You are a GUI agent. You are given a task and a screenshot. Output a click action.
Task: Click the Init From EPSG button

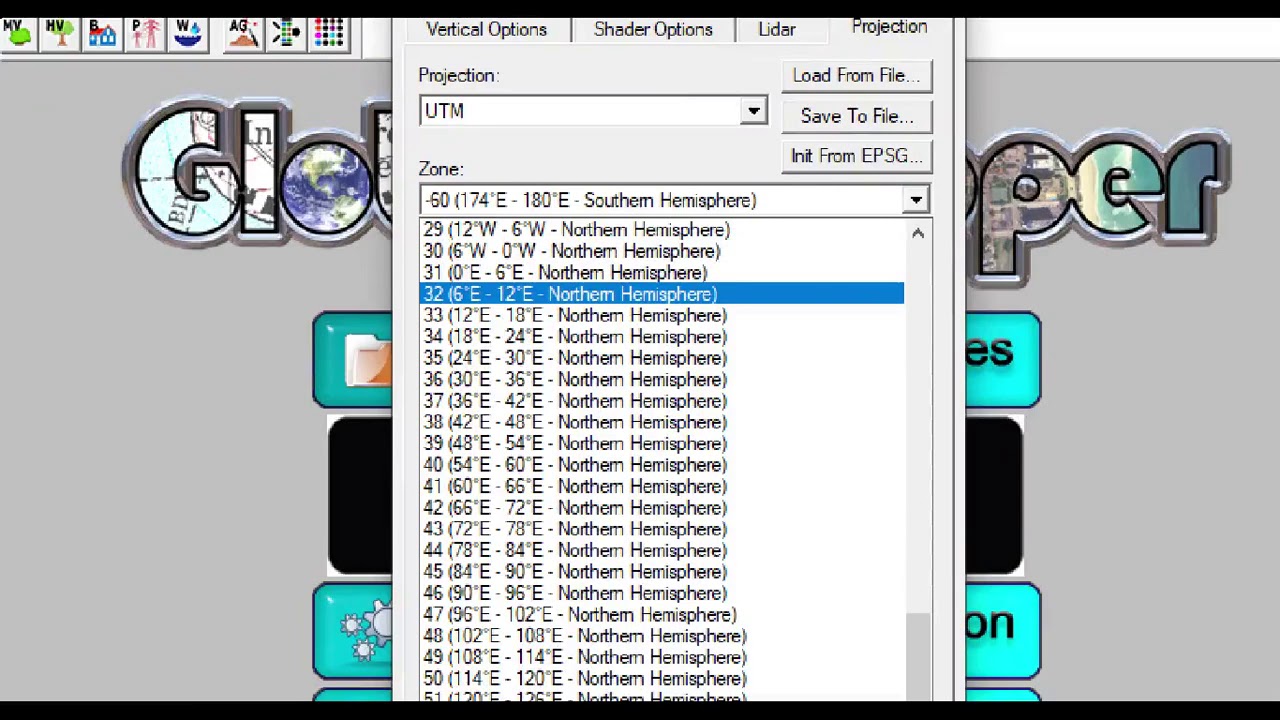[856, 156]
